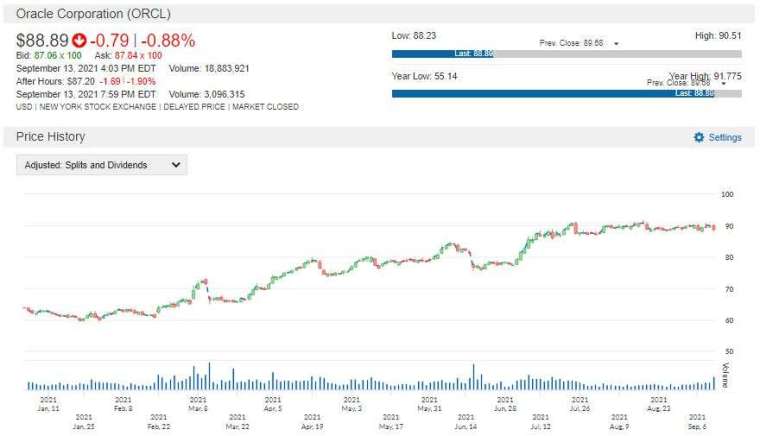Click the 50 price axis label

(729, 351)
